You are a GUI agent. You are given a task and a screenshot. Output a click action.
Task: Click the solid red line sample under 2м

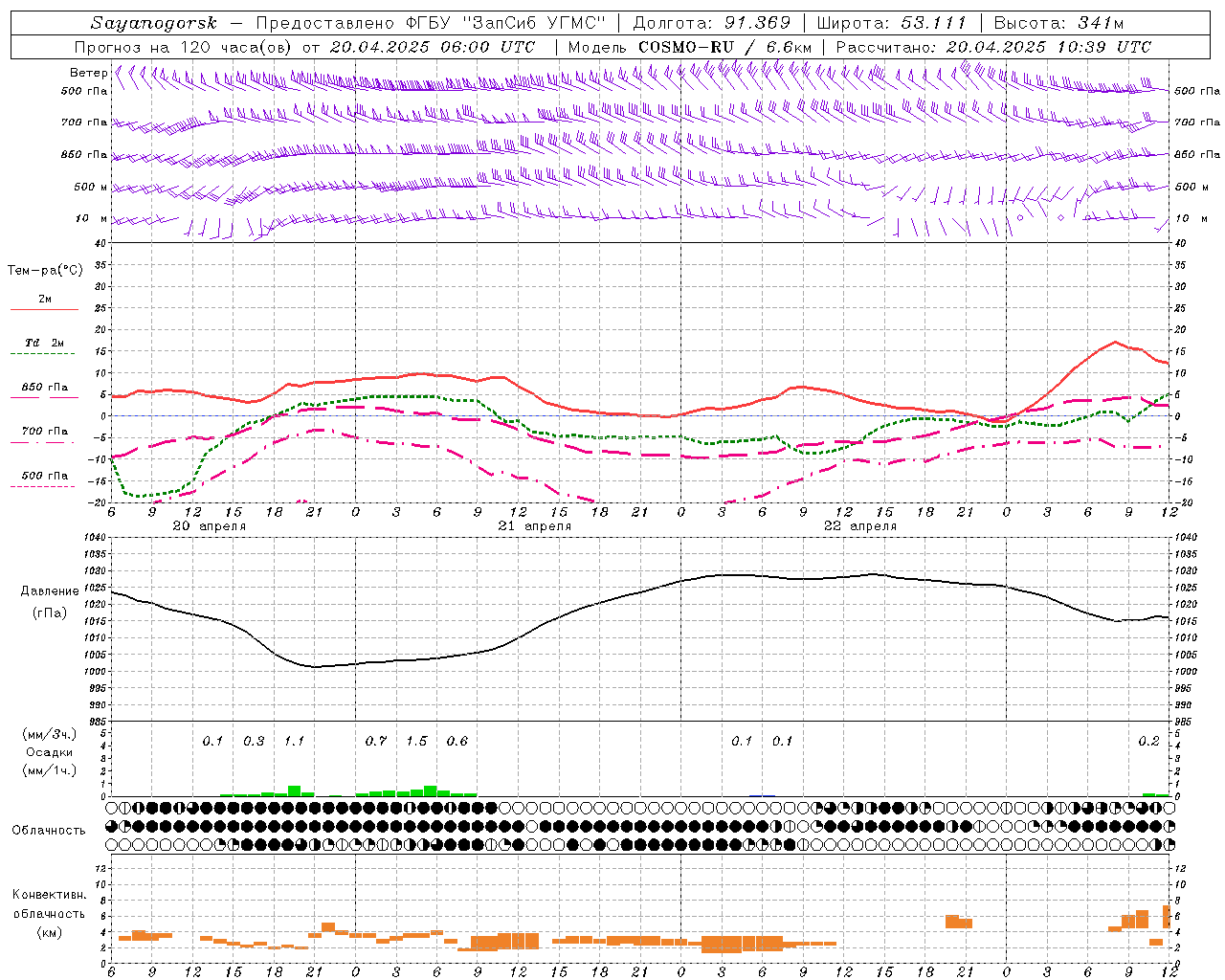click(x=44, y=309)
